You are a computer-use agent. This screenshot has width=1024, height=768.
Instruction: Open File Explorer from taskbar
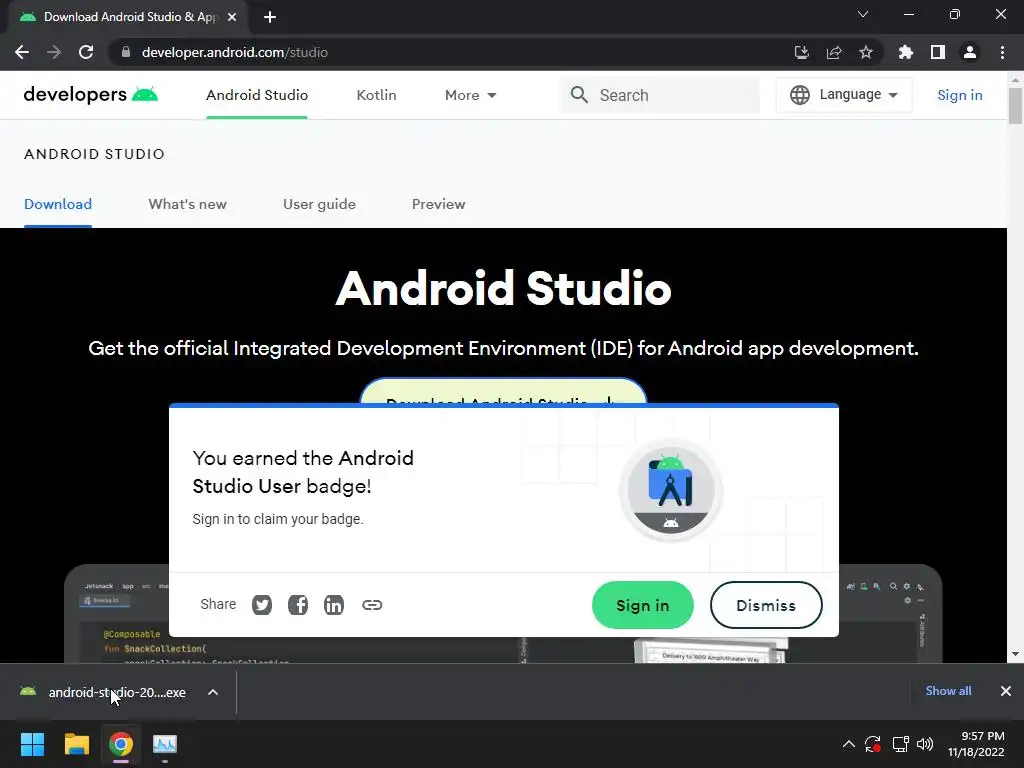click(76, 744)
